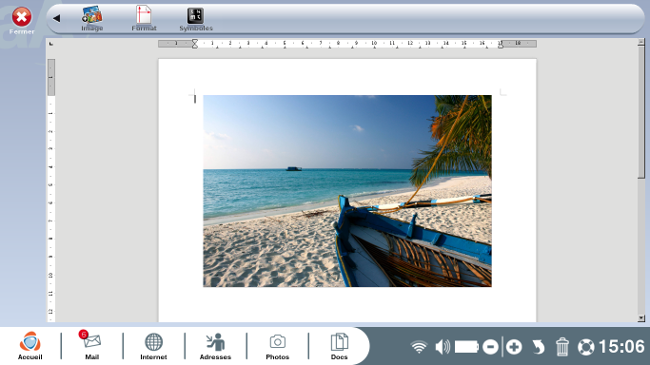Open the Docs app
Screen dimensions: 650x365
tap(339, 346)
